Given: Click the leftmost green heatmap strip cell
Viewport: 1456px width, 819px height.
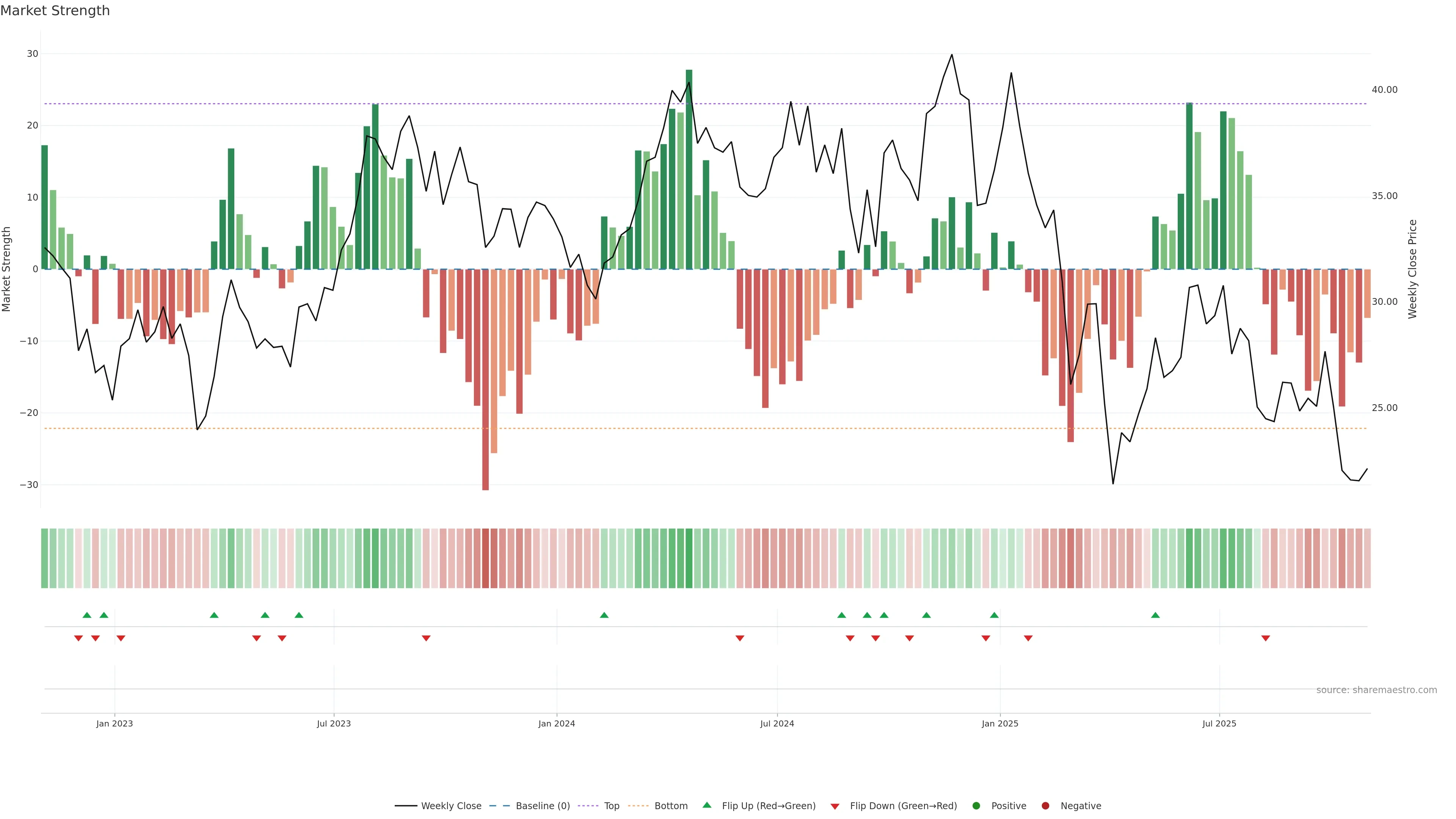Looking at the screenshot, I should [45, 558].
